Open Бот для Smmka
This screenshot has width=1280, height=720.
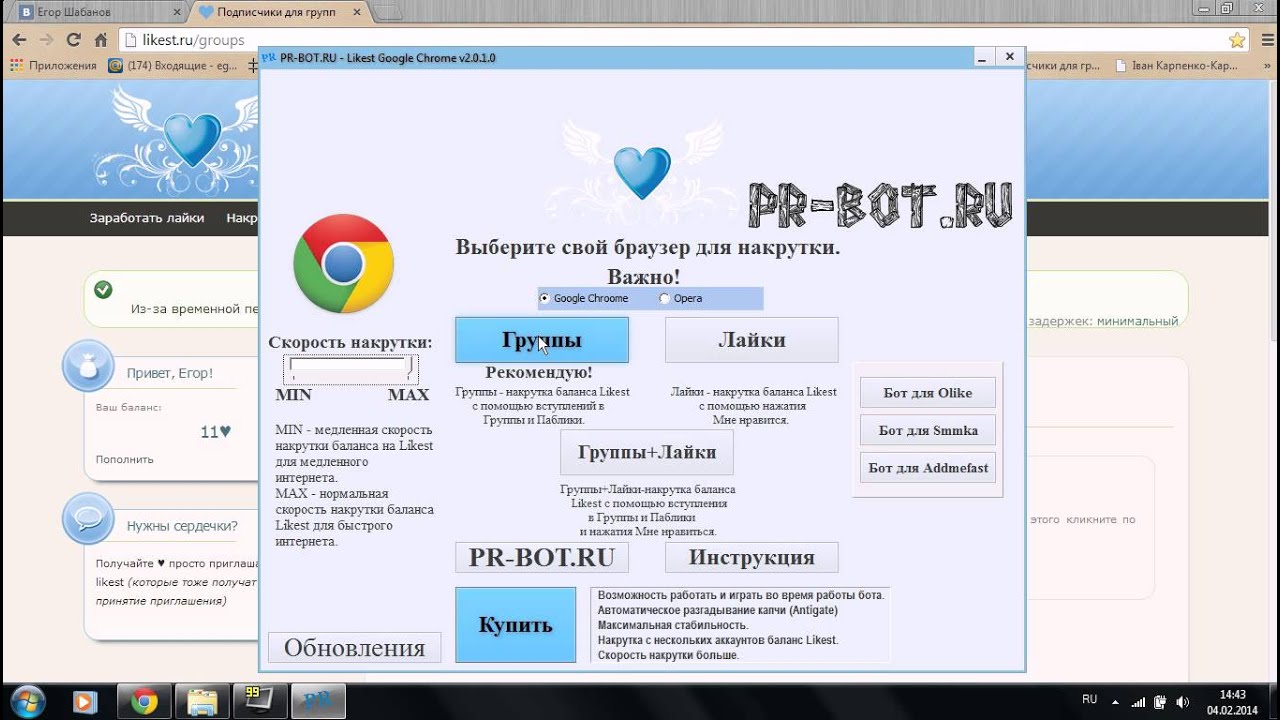tap(928, 430)
